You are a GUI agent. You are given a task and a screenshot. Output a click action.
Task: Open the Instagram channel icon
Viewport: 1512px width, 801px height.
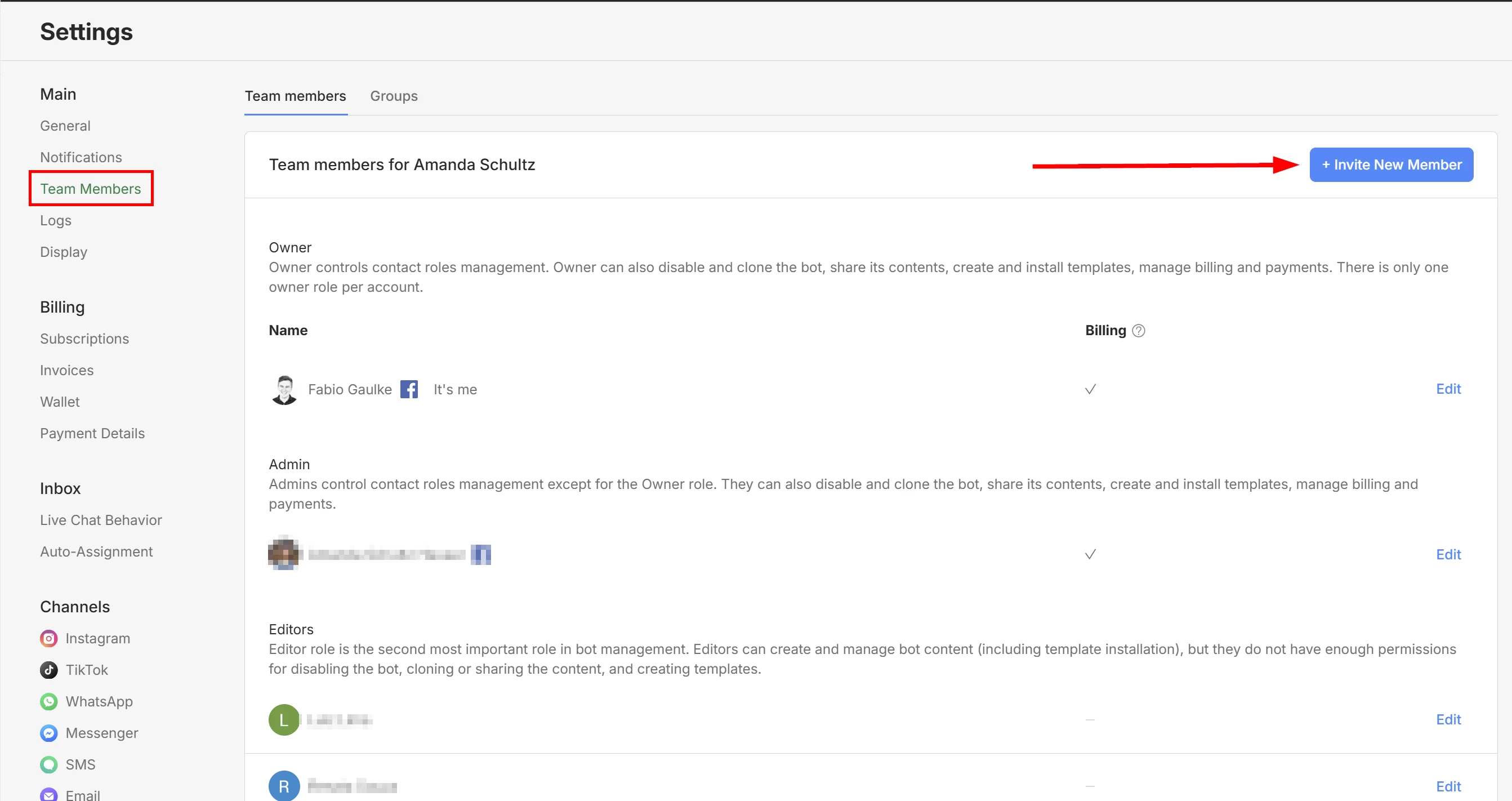pos(49,638)
